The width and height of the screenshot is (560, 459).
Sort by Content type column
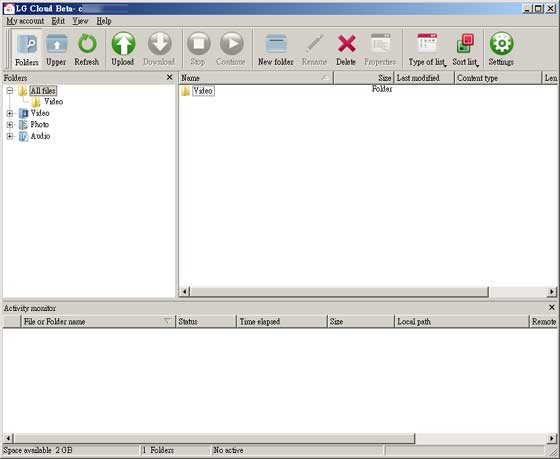click(x=498, y=78)
